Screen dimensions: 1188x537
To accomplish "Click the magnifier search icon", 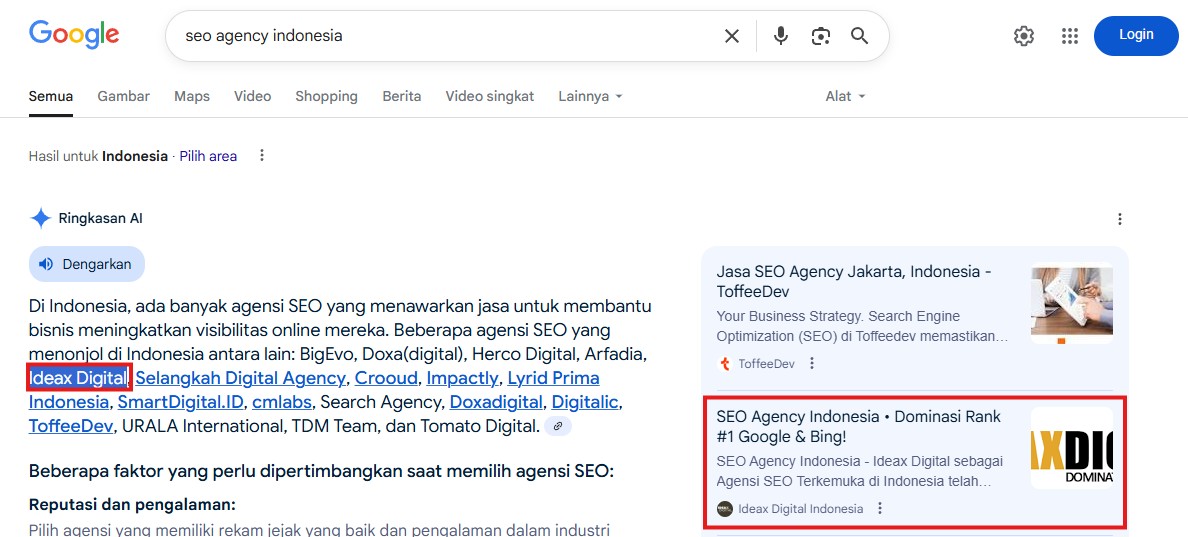I will point(859,36).
